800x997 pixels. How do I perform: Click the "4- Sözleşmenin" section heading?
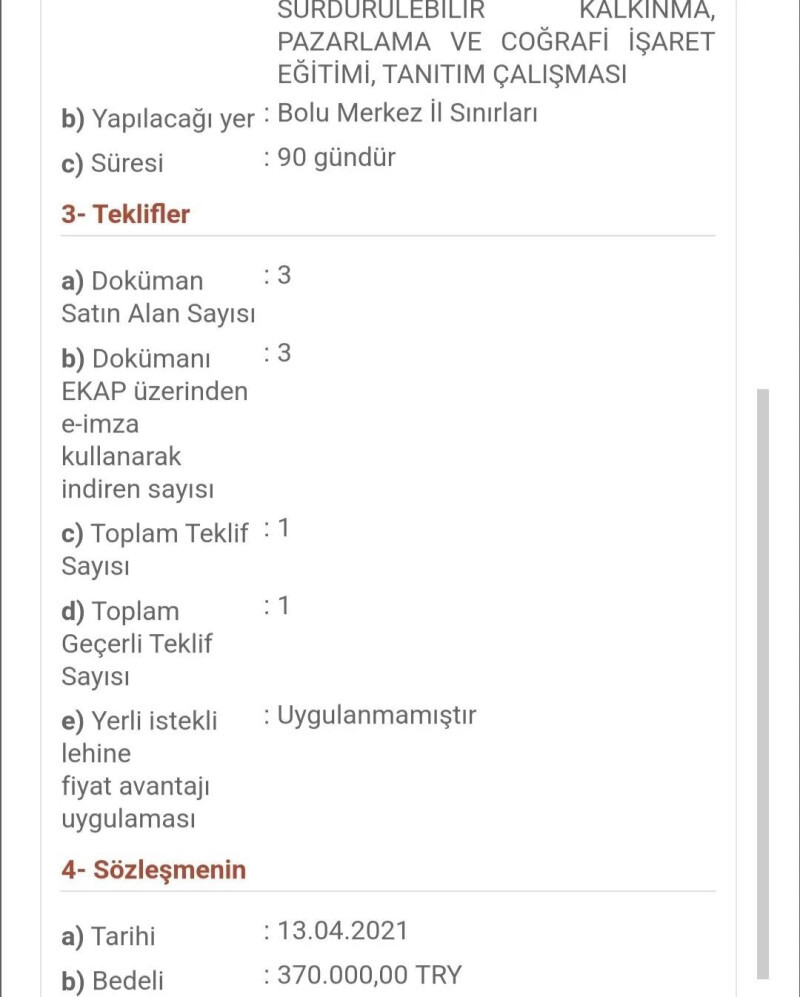(x=153, y=869)
